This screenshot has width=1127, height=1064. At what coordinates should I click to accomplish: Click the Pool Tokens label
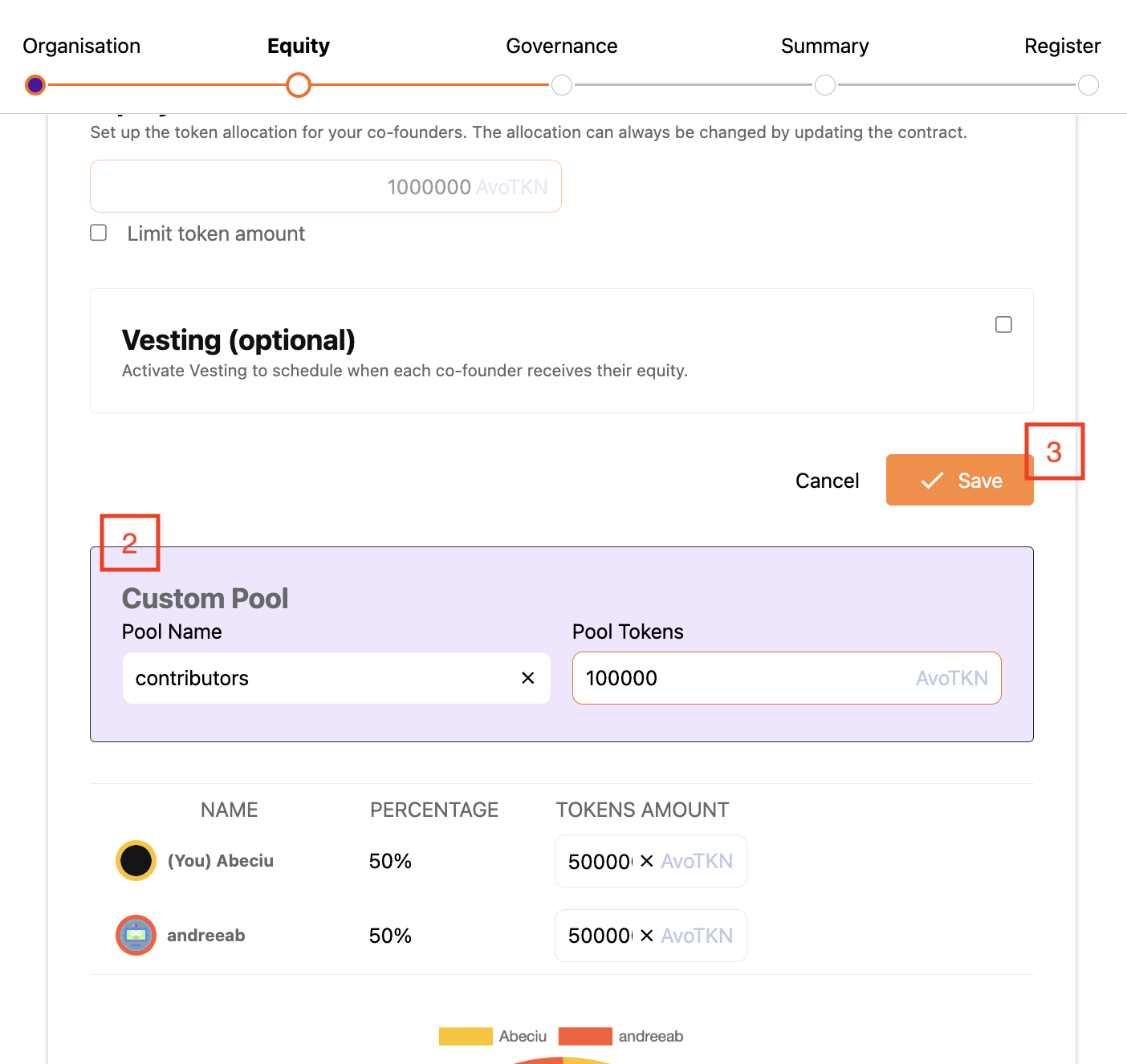click(628, 631)
